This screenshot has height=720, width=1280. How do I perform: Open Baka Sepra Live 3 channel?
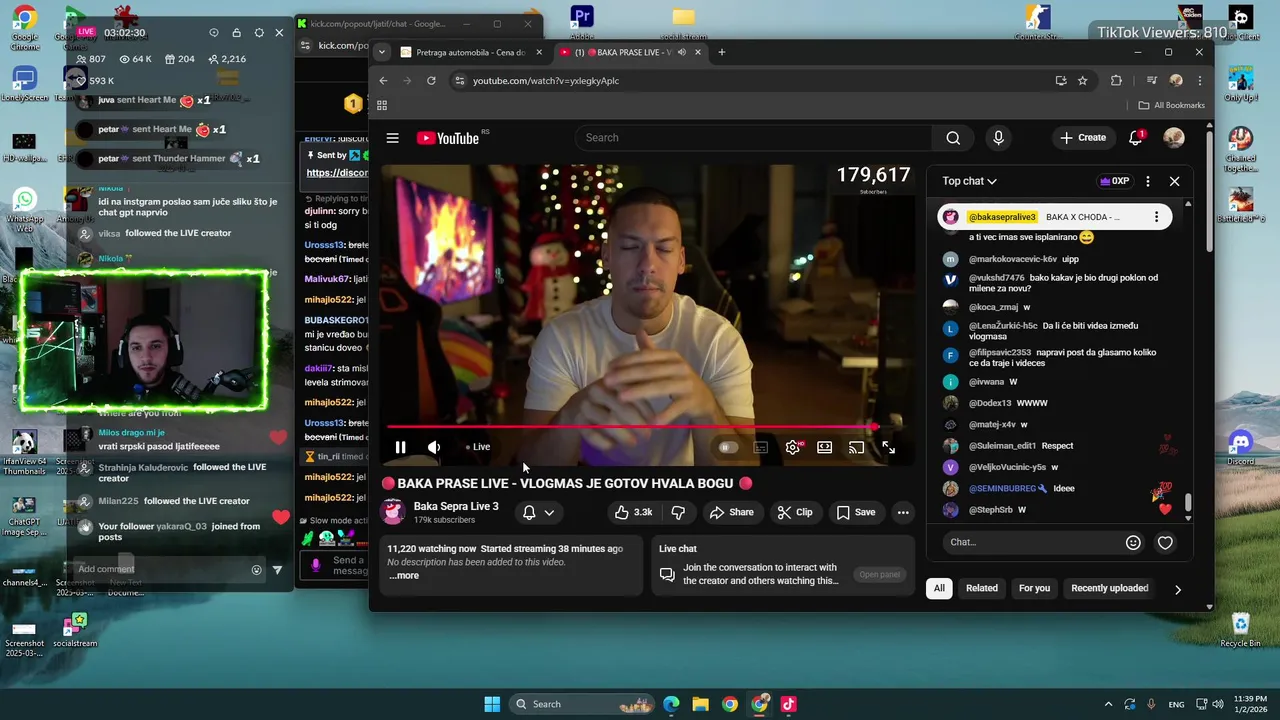pos(456,506)
